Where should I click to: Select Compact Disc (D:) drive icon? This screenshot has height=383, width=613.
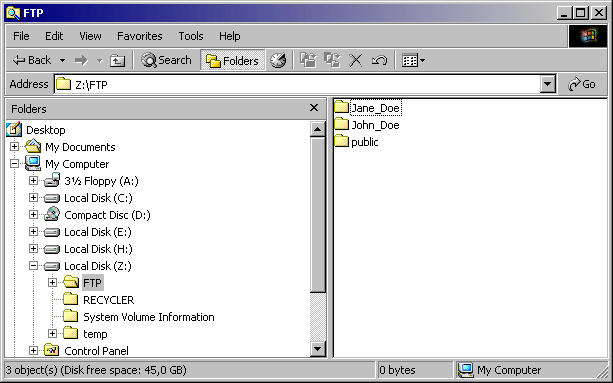click(x=52, y=215)
